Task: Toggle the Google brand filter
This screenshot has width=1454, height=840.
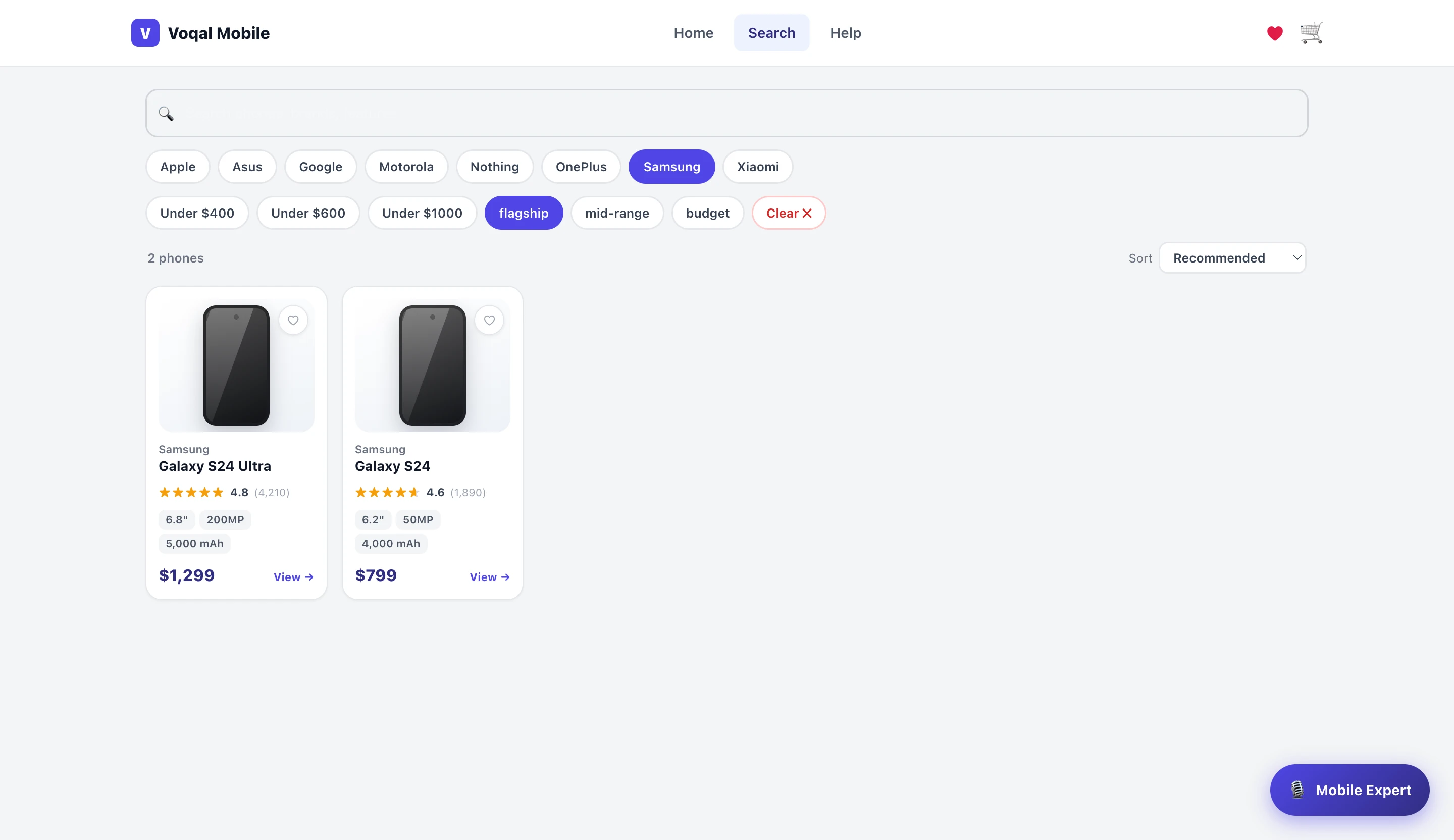Action: tap(321, 167)
